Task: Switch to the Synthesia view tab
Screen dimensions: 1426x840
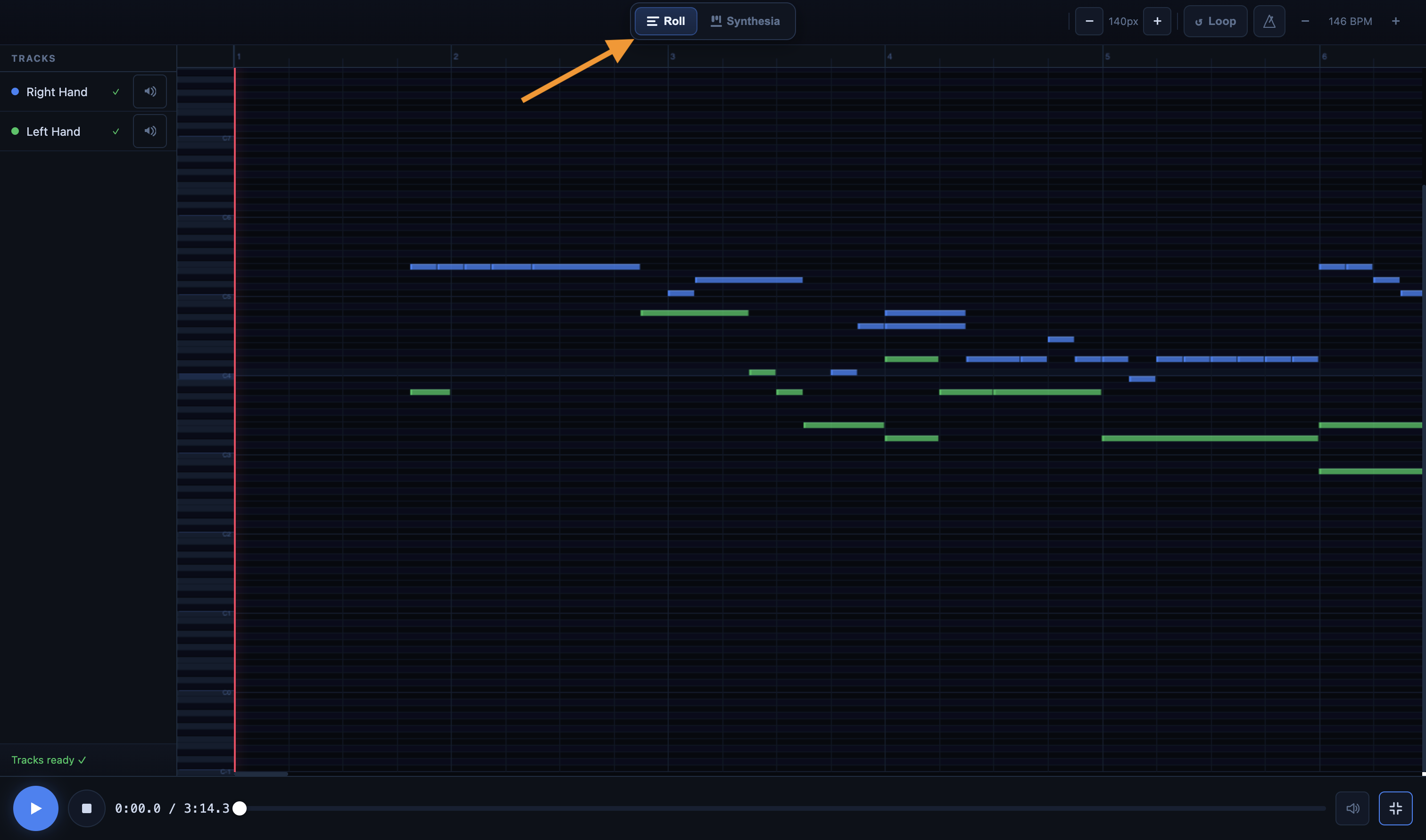Action: click(x=745, y=22)
